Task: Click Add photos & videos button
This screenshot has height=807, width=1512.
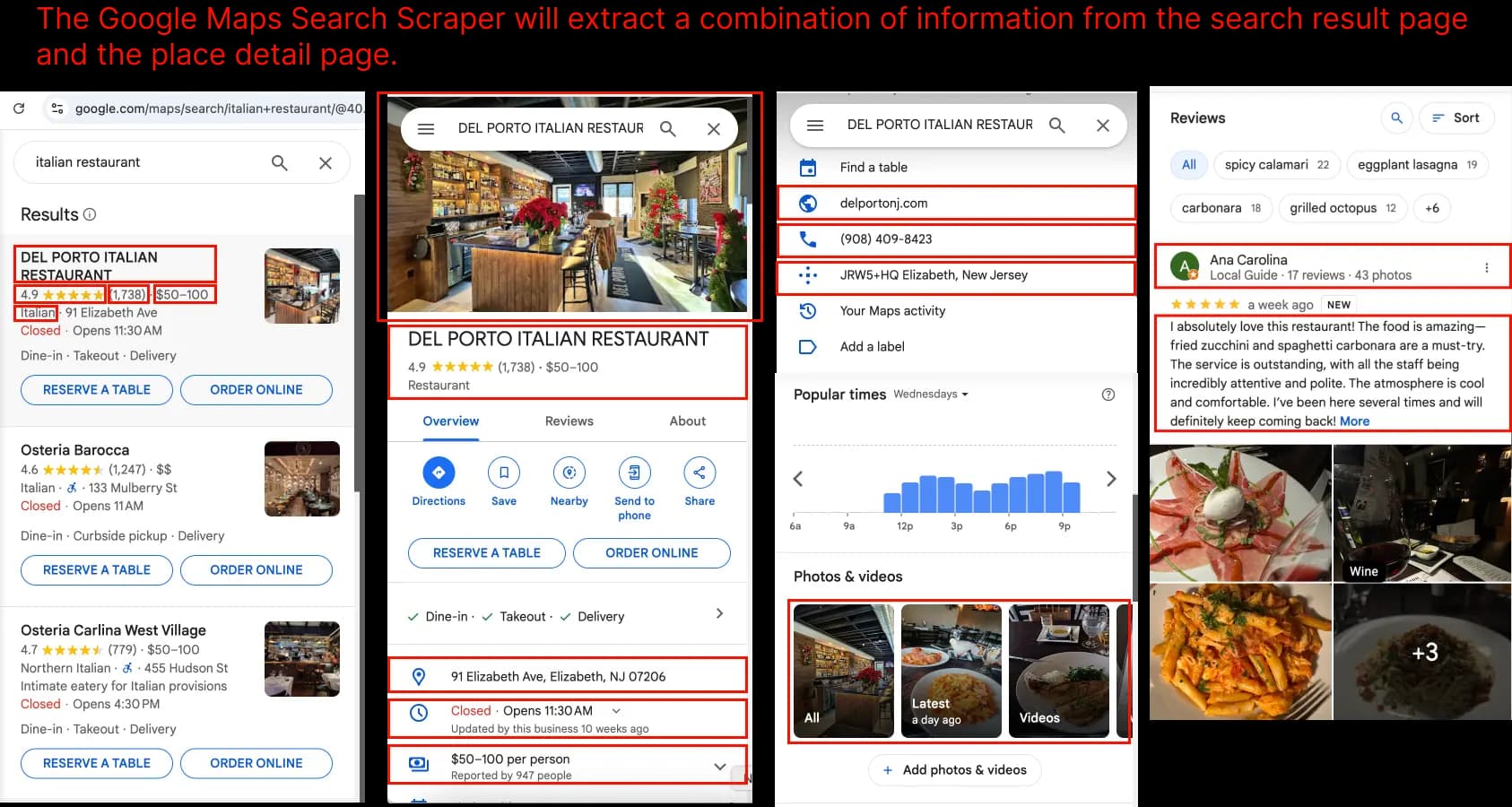Action: 955,770
